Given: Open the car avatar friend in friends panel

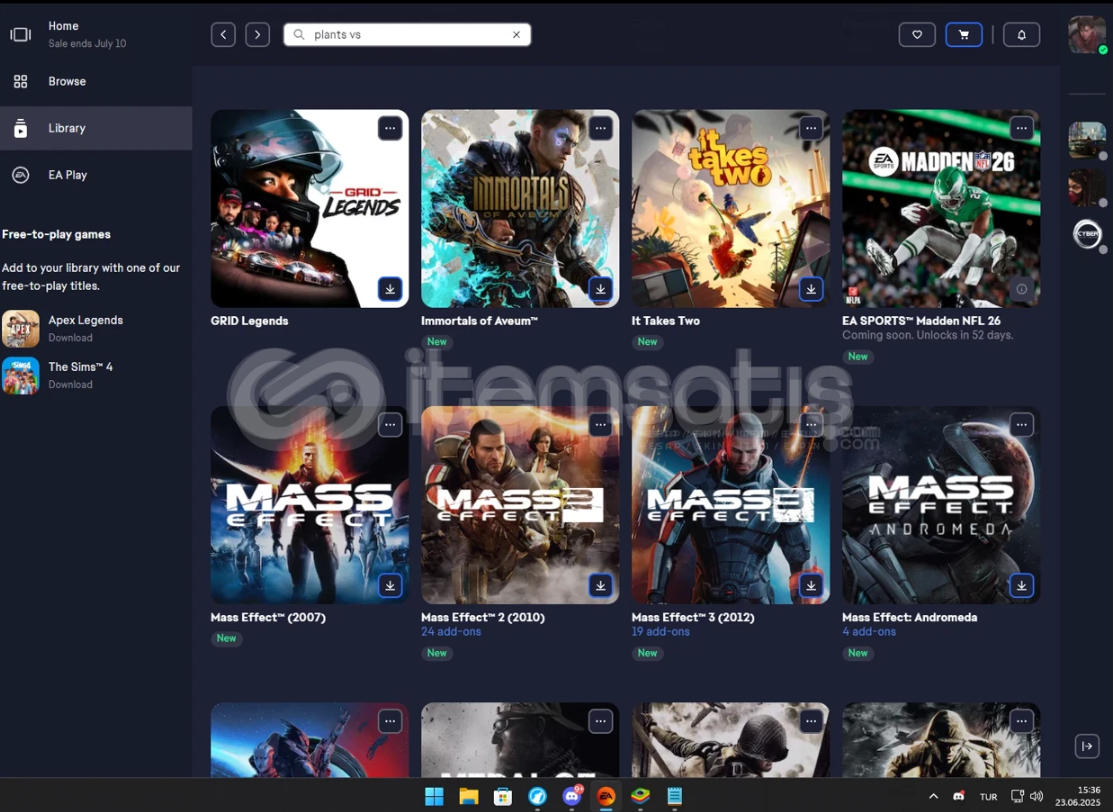Looking at the screenshot, I should 1087,140.
